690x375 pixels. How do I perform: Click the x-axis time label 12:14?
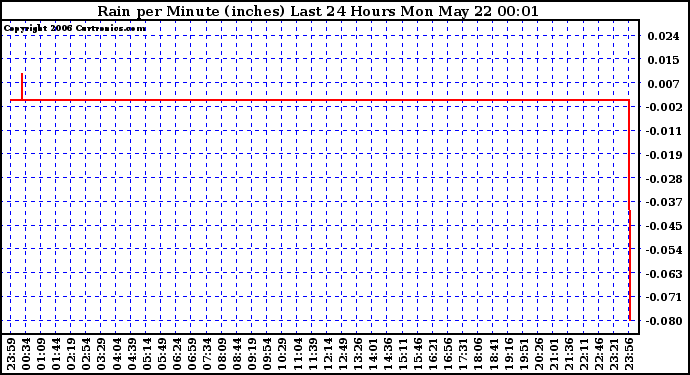327,355
